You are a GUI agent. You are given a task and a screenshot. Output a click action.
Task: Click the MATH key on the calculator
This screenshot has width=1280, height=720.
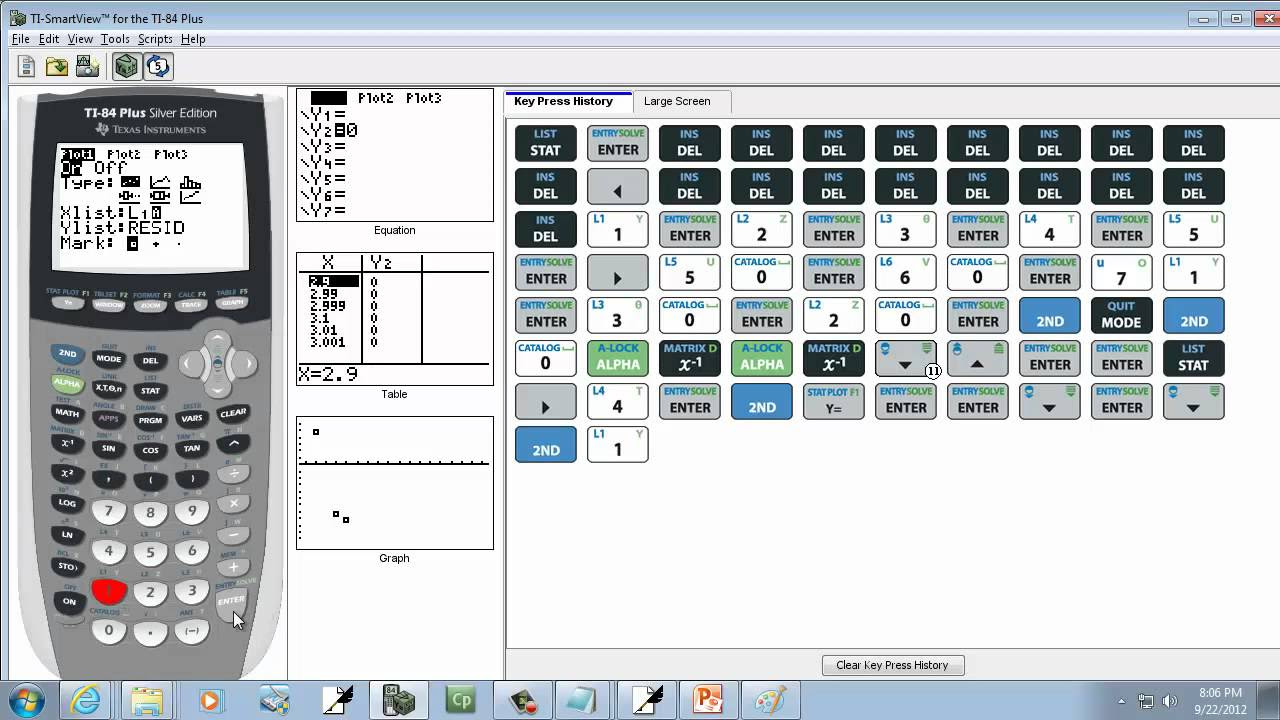tap(67, 412)
